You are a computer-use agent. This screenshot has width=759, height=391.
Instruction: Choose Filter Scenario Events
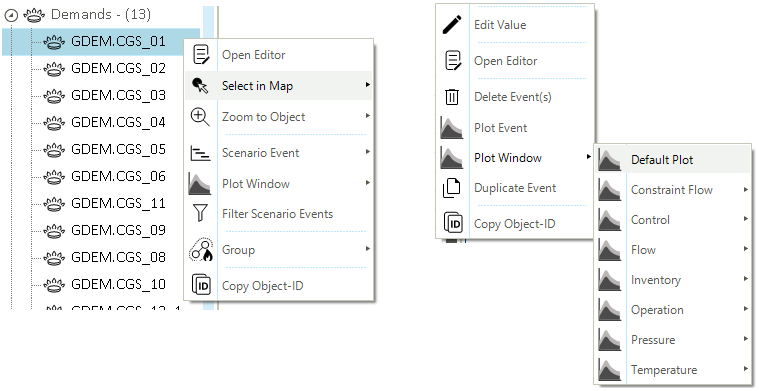click(278, 214)
